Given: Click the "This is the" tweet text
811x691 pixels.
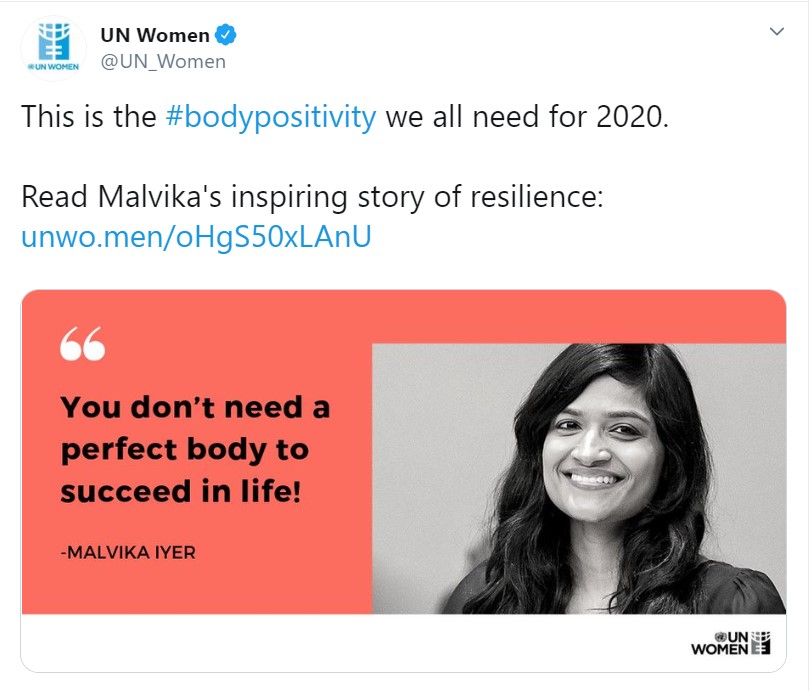Looking at the screenshot, I should (90, 117).
